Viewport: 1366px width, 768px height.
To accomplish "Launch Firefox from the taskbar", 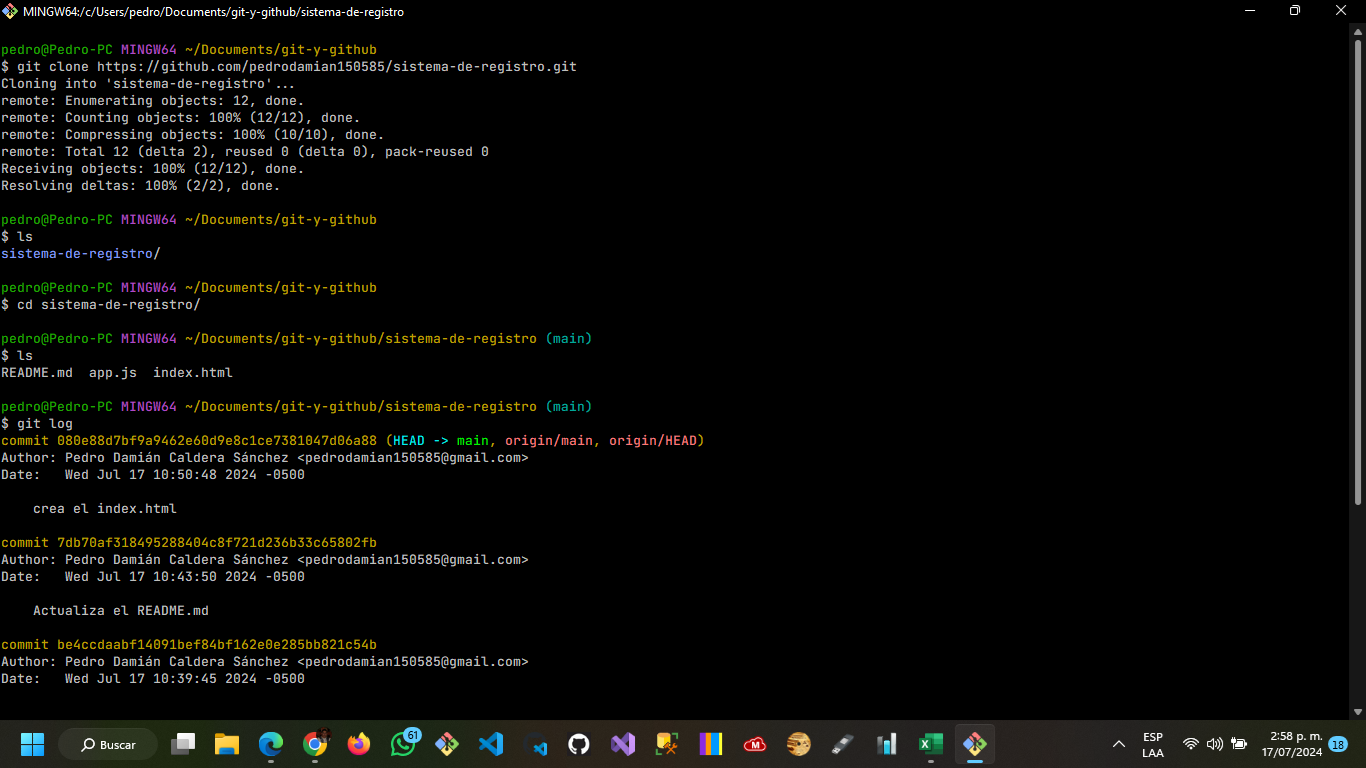I will point(359,744).
